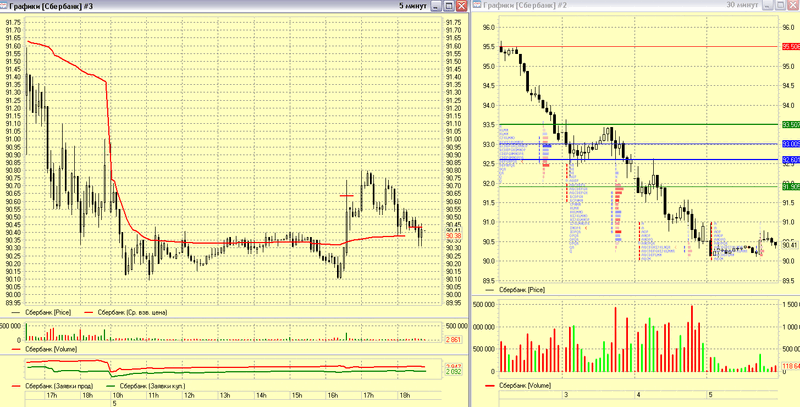
Task: Click the 14h time axis label
Action: tap(261, 395)
